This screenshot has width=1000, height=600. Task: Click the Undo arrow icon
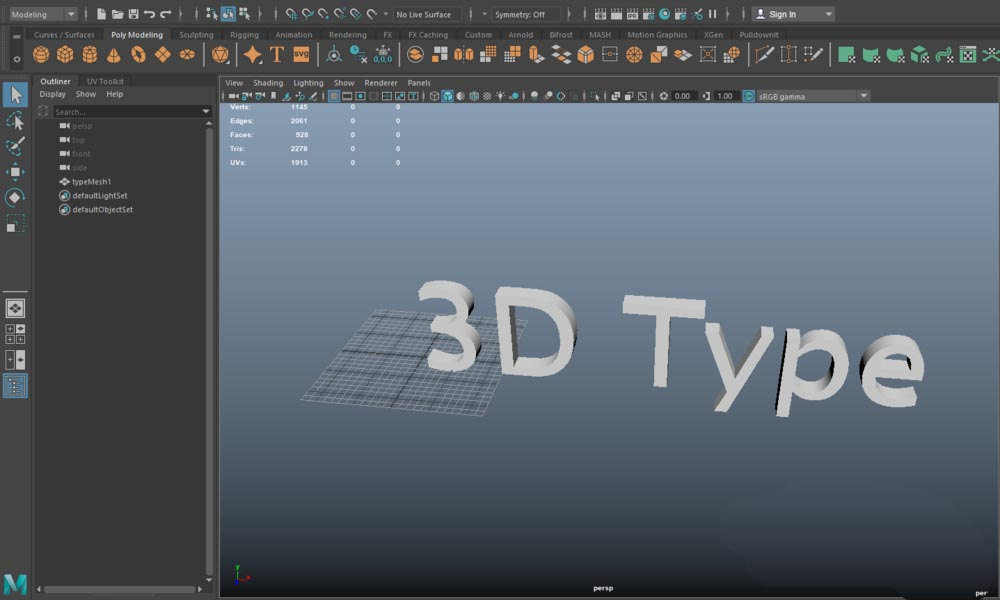click(149, 14)
